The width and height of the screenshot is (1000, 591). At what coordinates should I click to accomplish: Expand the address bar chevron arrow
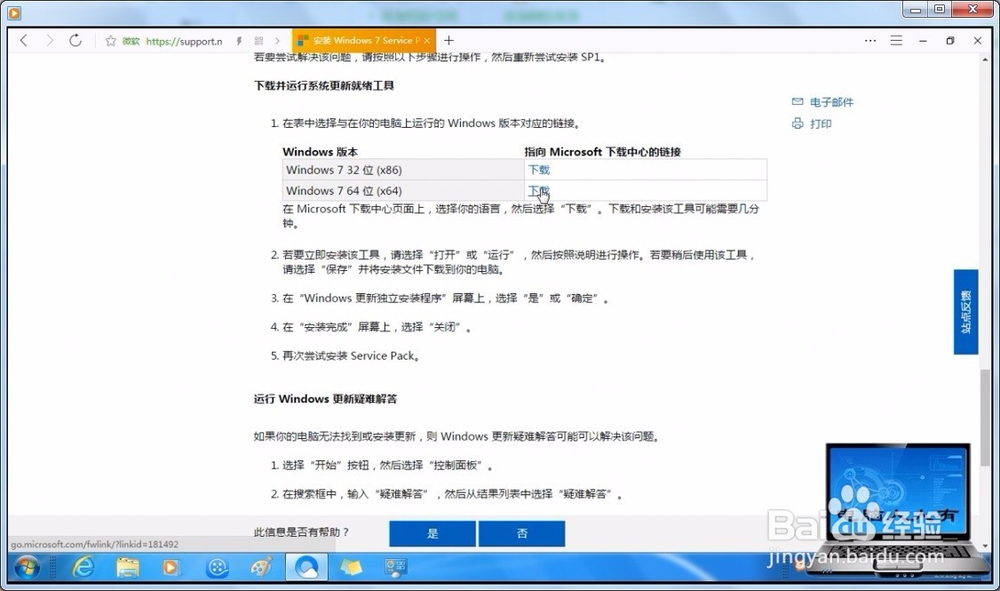click(277, 41)
